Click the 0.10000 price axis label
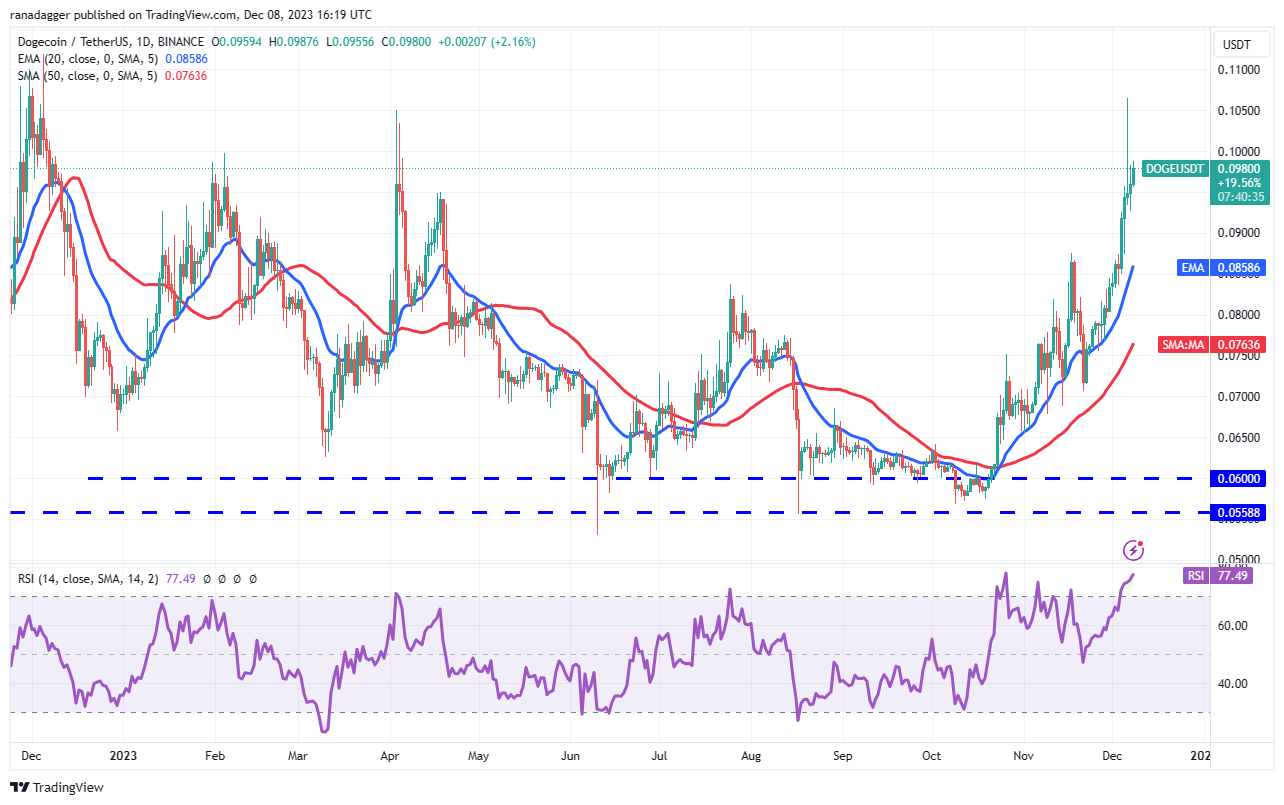 point(1238,151)
